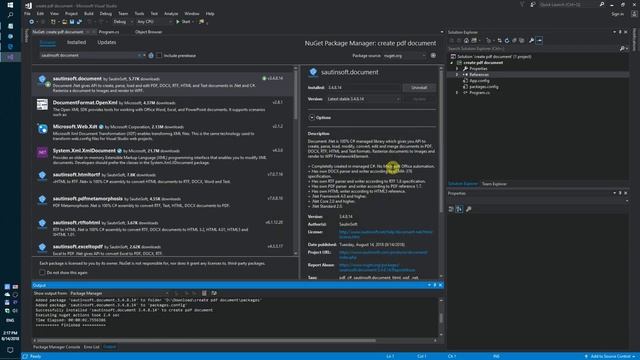This screenshot has height=360, width=640.
Task: Open the Show output from dropdown
Action: point(119,293)
